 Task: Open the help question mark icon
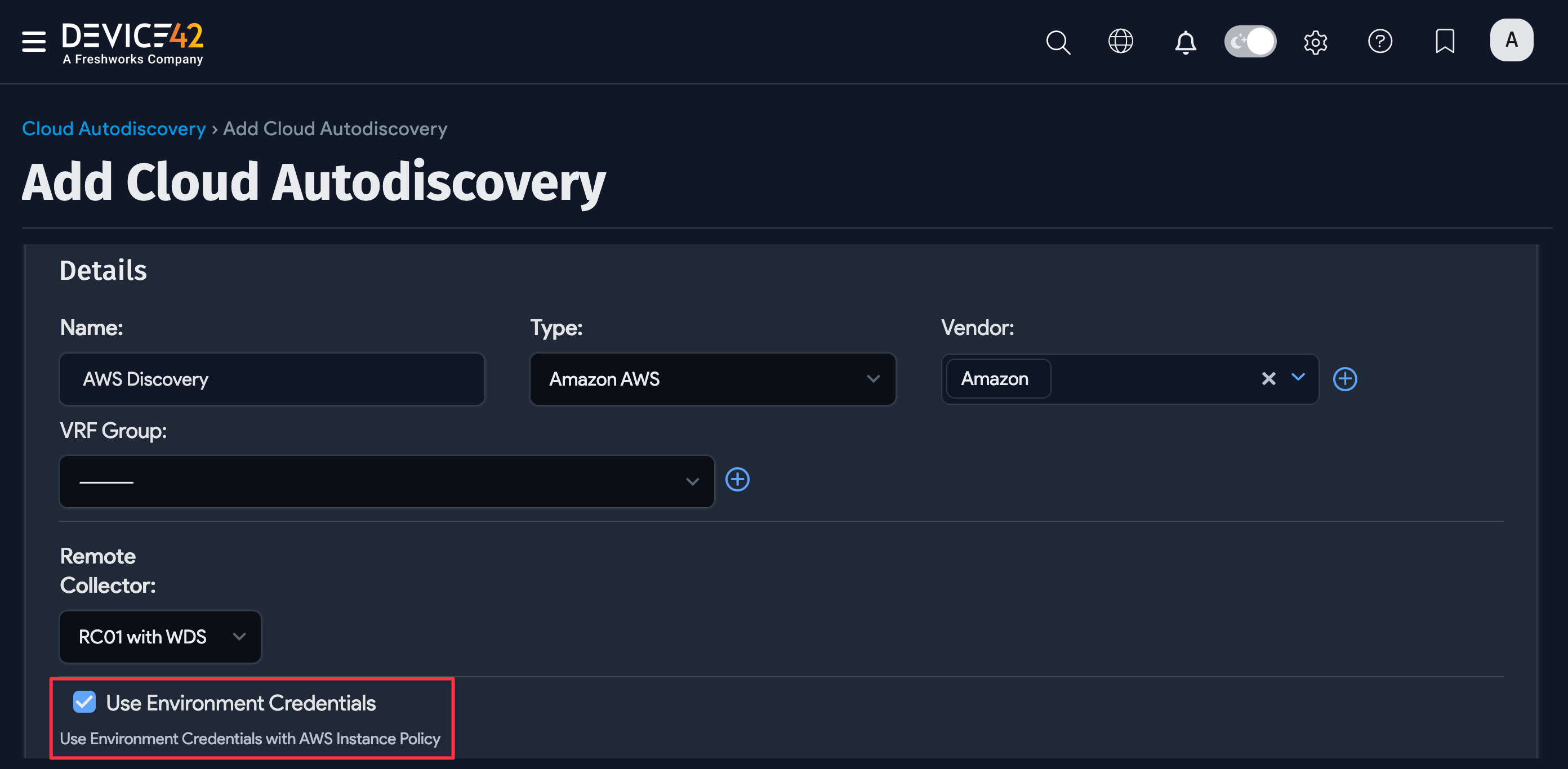[x=1380, y=41]
